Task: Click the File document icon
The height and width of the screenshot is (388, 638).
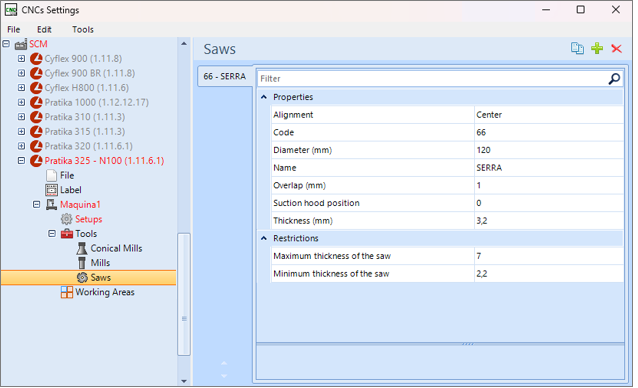Action: coord(51,175)
